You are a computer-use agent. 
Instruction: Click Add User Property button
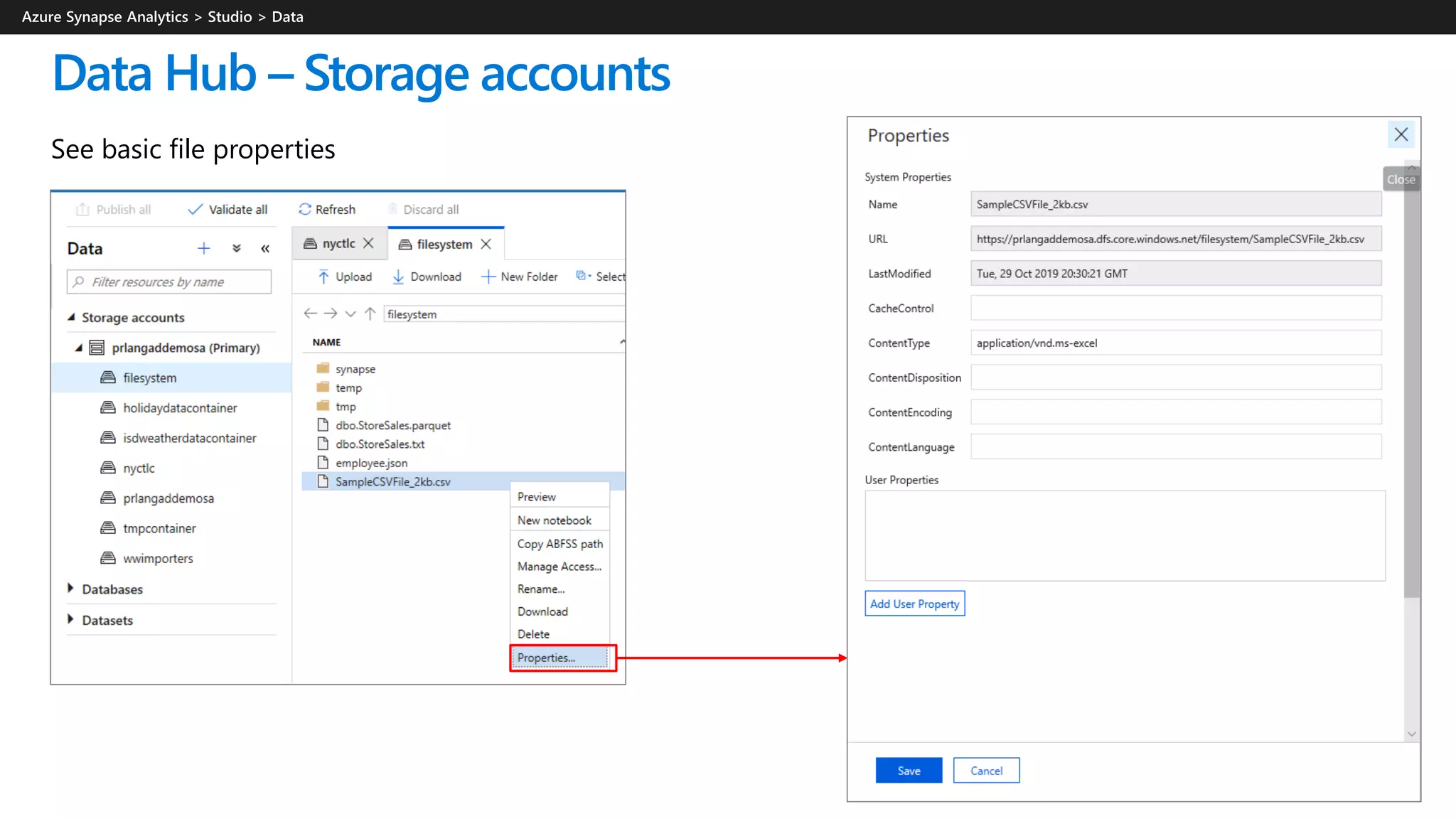coord(914,604)
